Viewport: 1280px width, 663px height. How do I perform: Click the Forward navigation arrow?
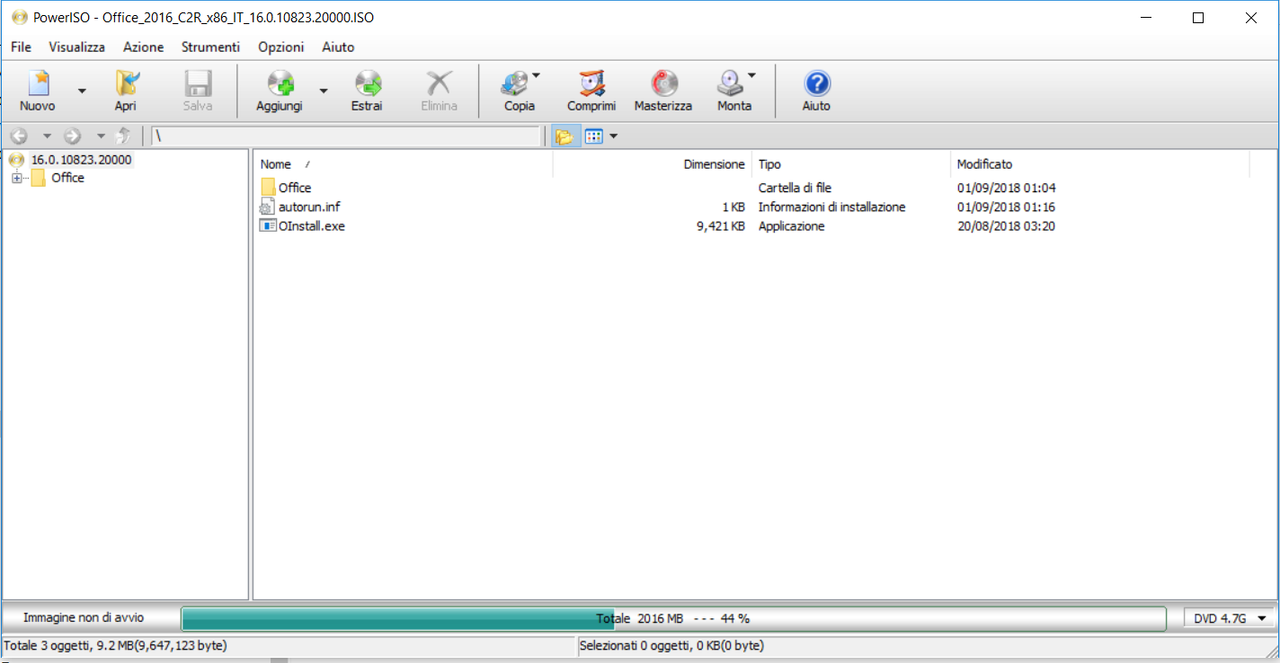[72, 136]
